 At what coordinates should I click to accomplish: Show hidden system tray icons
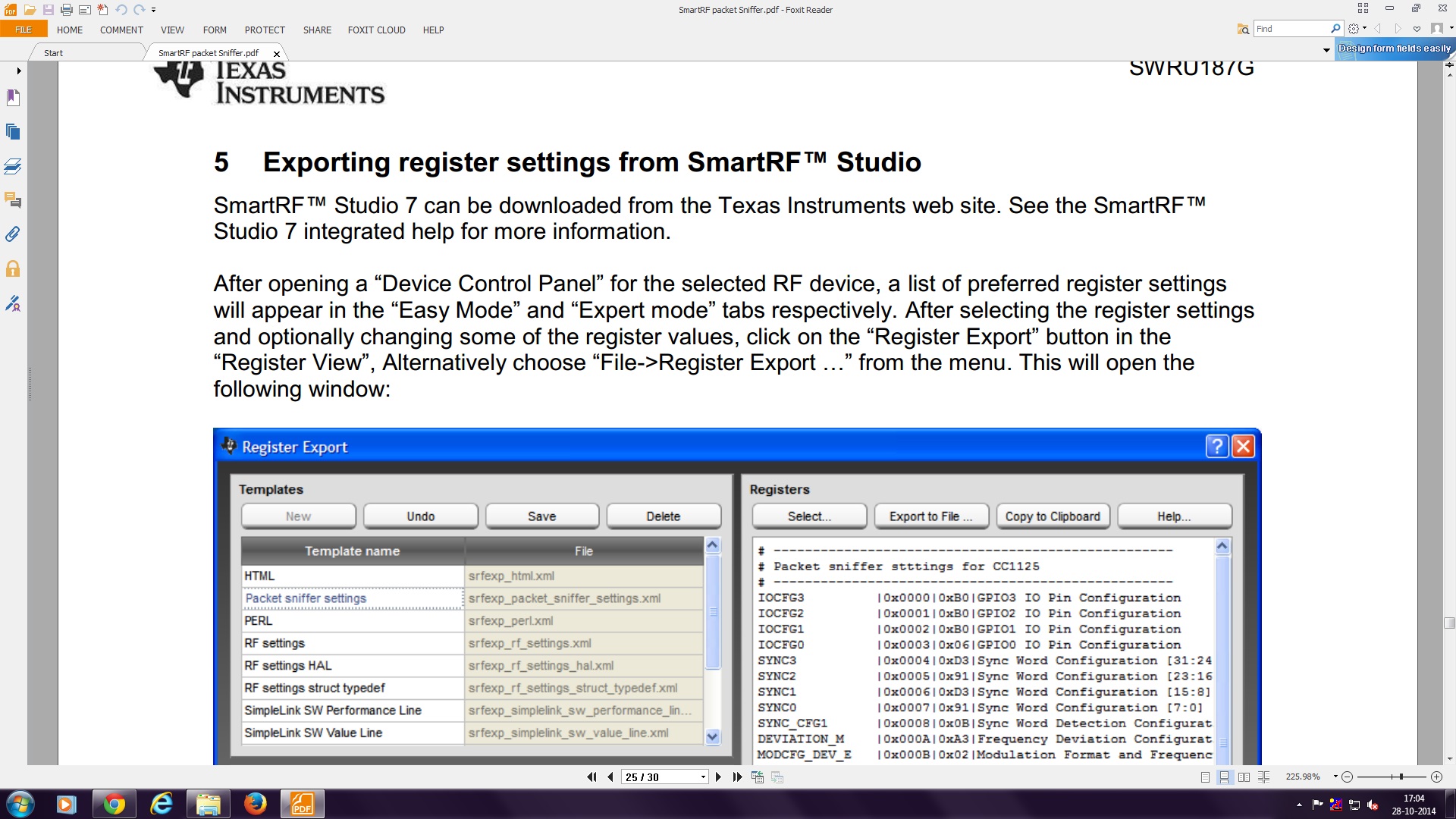pos(1299,805)
